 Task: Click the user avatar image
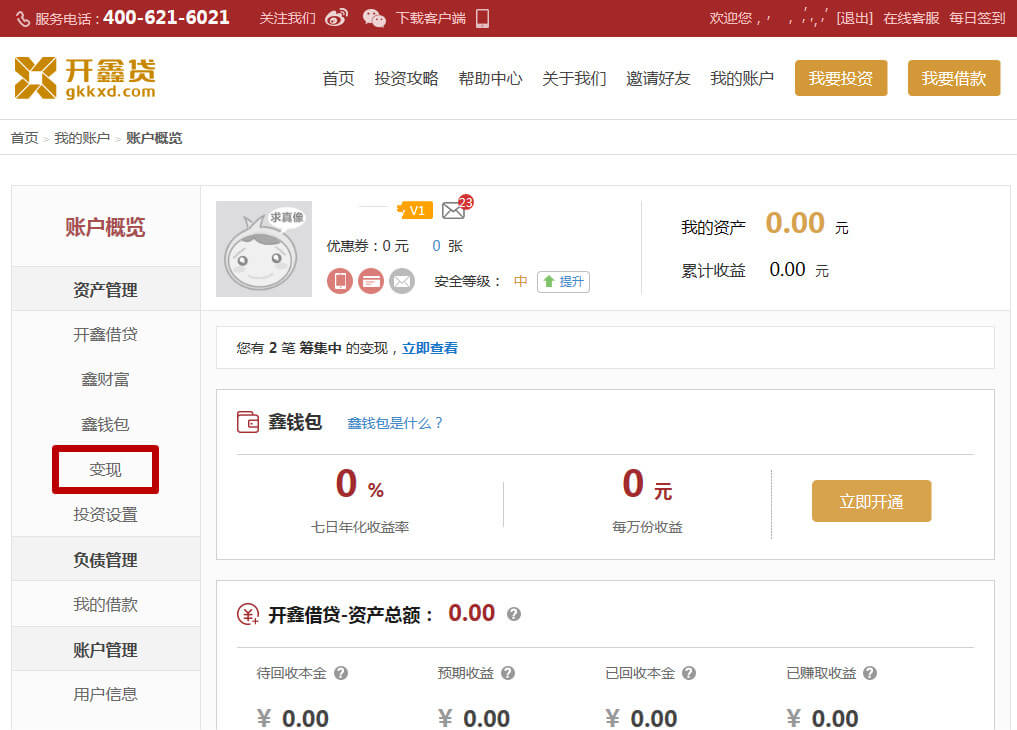(x=264, y=249)
